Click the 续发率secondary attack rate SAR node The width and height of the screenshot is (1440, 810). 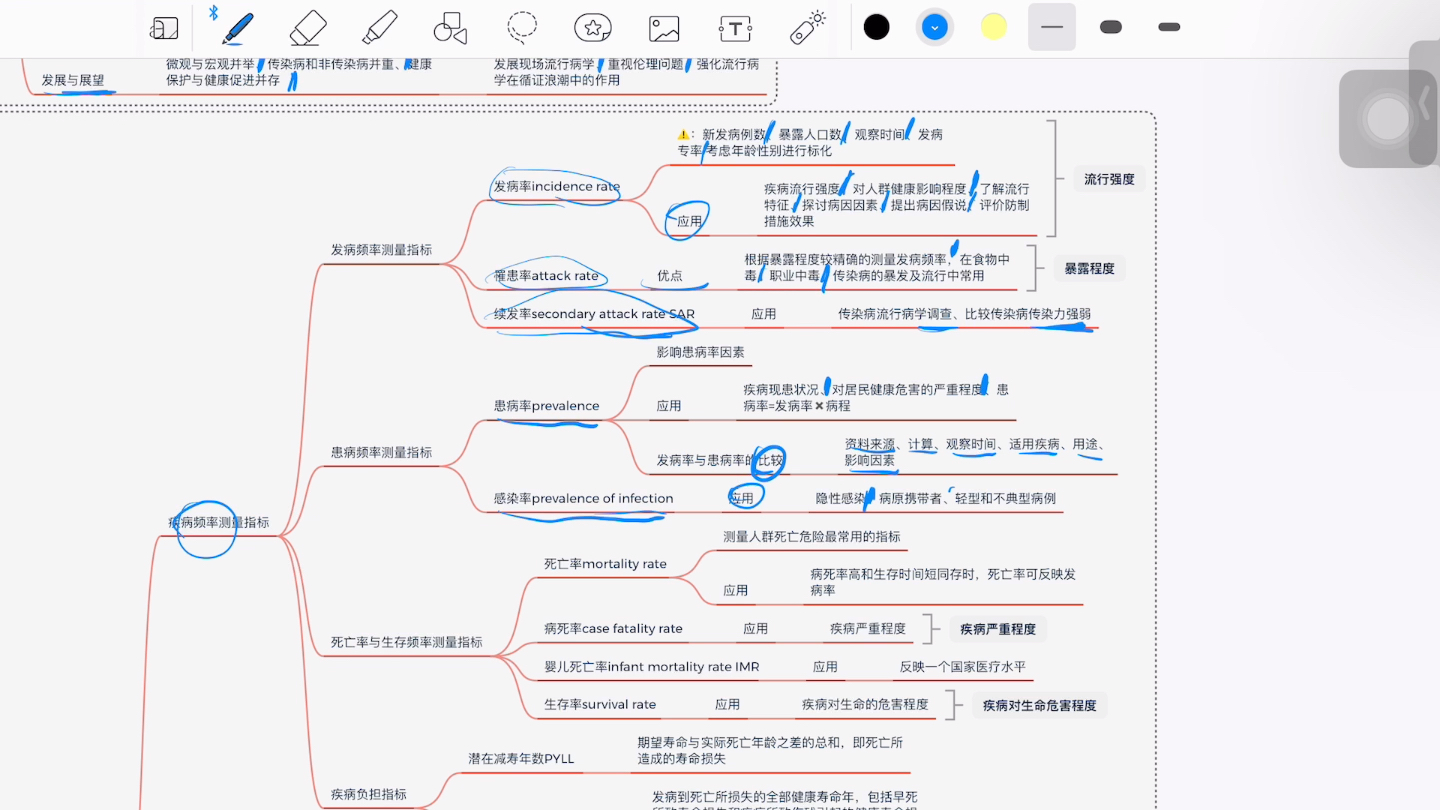click(x=594, y=314)
